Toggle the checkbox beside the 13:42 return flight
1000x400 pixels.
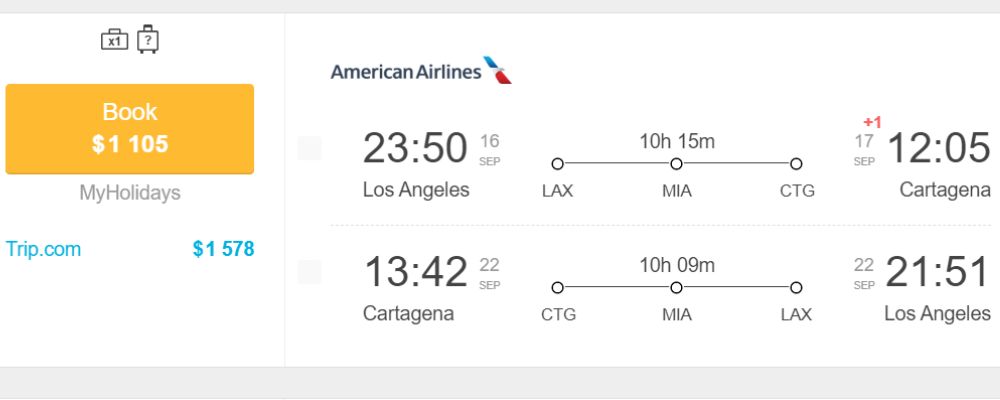[x=309, y=272]
